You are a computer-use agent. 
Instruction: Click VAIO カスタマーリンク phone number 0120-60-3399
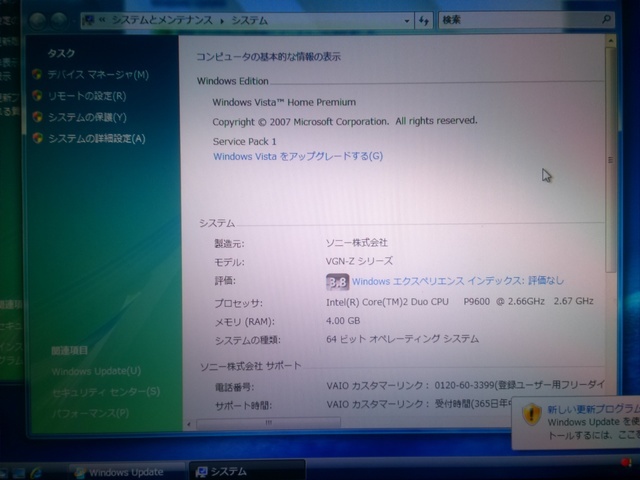tap(464, 385)
